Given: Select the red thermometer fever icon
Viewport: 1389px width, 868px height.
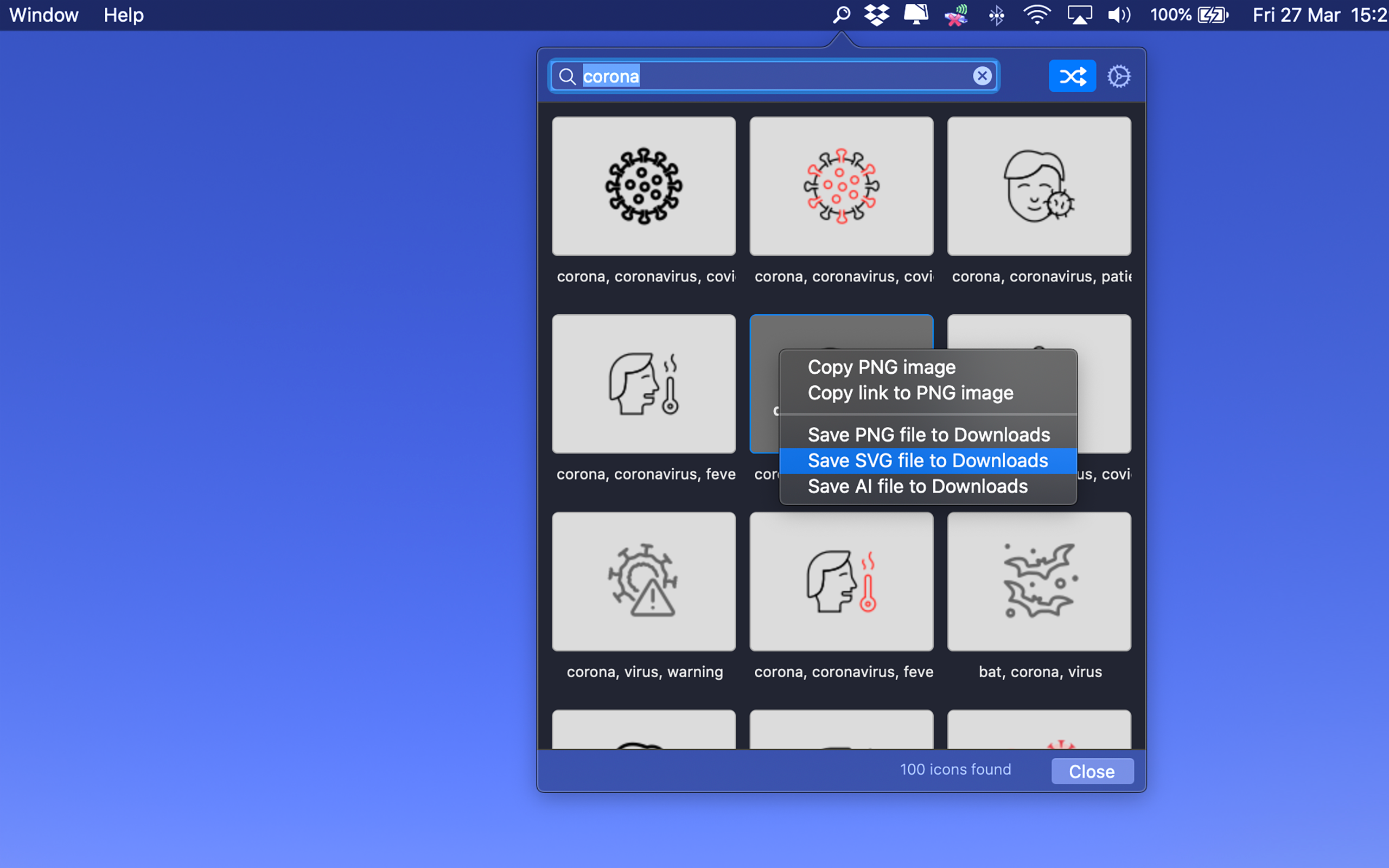Looking at the screenshot, I should [x=841, y=581].
